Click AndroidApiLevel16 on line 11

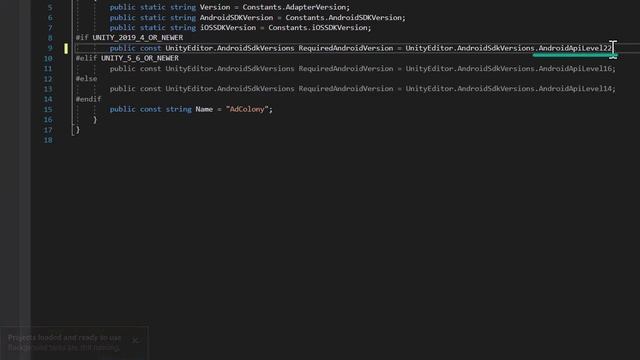click(x=575, y=69)
